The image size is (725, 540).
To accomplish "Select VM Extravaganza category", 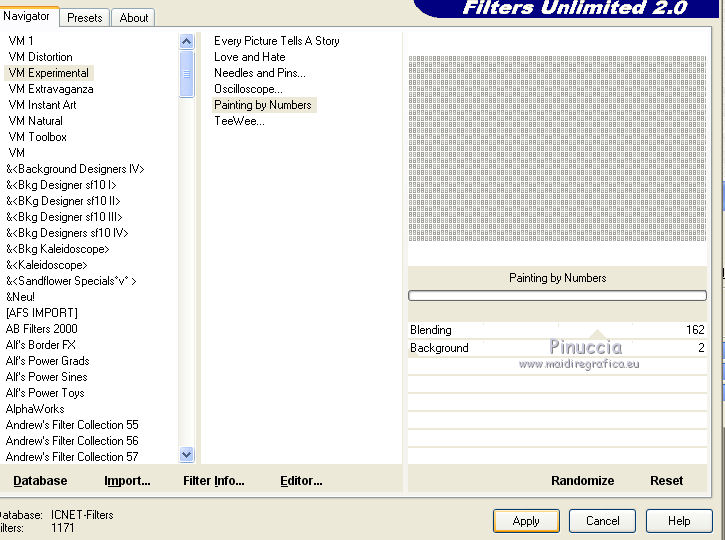I will click(51, 89).
